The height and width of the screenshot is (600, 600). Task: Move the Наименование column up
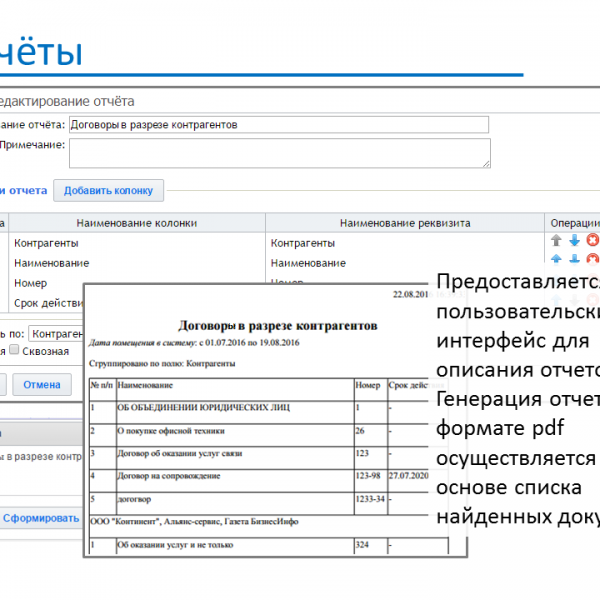tap(556, 261)
